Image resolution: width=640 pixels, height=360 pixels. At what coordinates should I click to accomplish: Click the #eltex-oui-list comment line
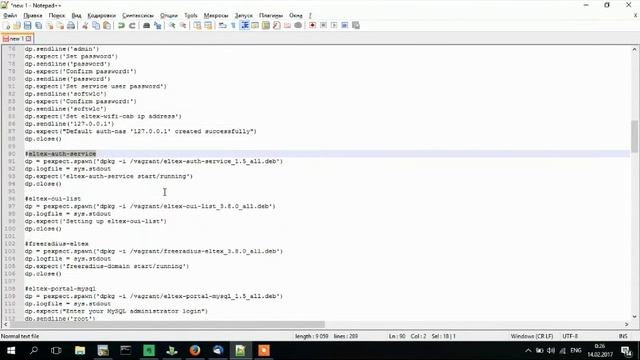click(53, 199)
